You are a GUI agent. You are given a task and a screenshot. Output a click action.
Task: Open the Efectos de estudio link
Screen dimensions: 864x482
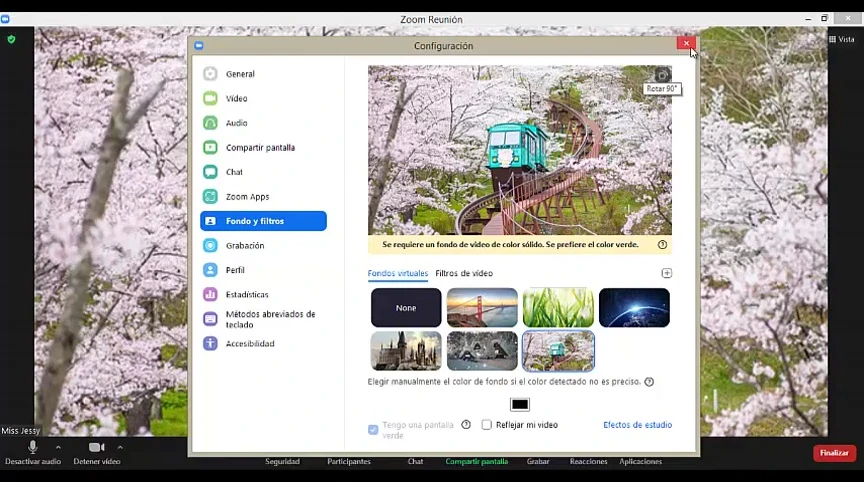[x=637, y=425]
